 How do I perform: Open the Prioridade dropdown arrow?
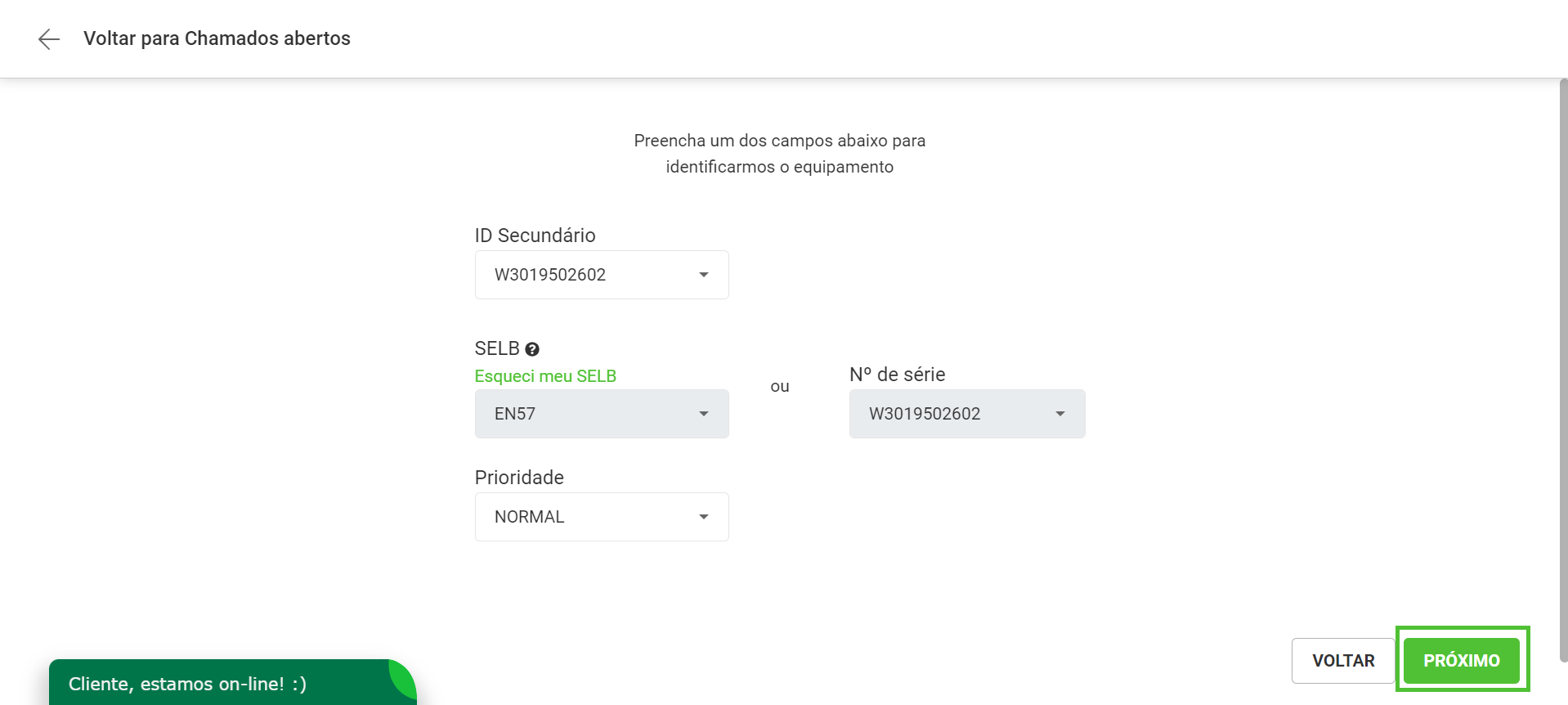coord(704,517)
